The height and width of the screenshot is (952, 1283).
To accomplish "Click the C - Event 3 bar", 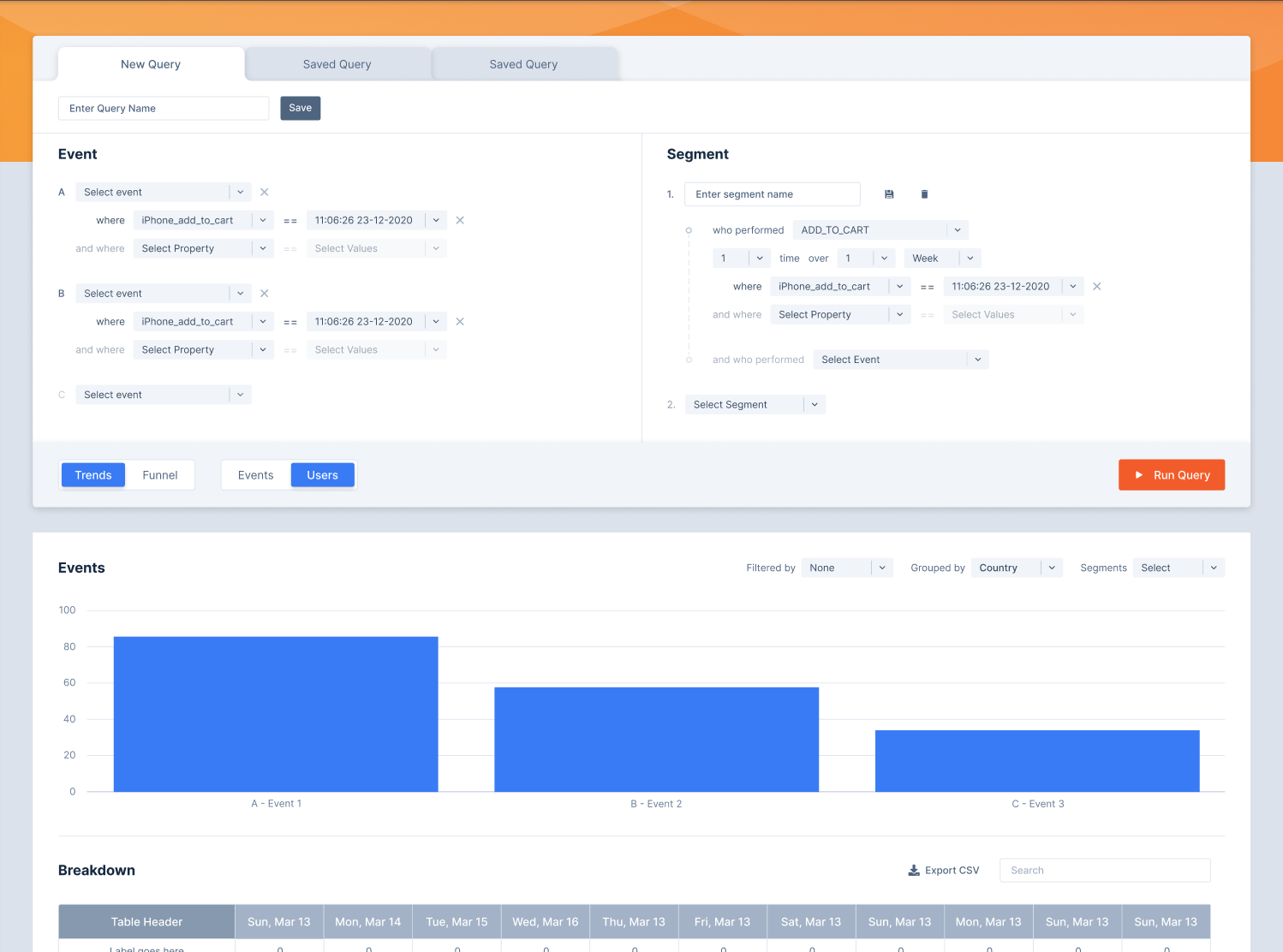I will click(x=1037, y=761).
